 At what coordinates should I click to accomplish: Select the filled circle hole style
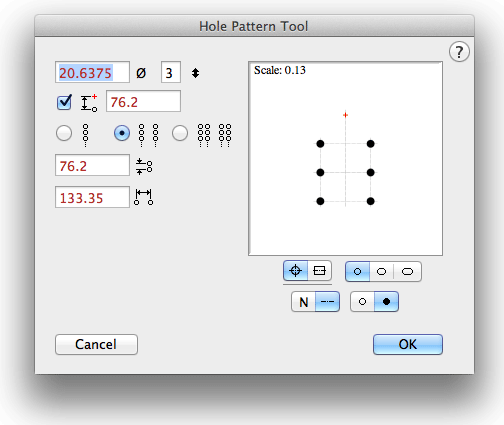coord(386,302)
